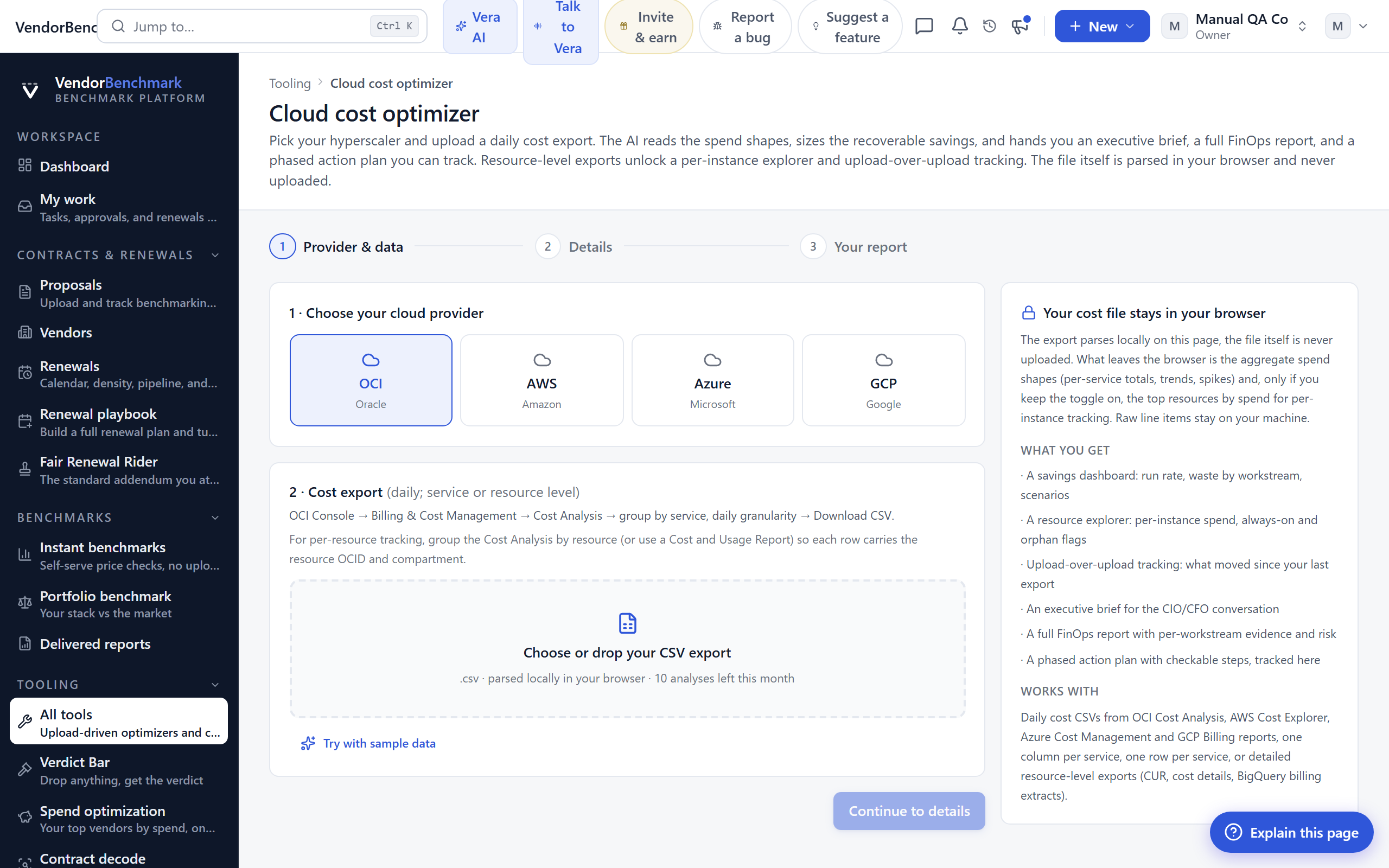This screenshot has height=868, width=1389.
Task: Click the CSV file icon in drop zone
Action: pyautogui.click(x=627, y=623)
